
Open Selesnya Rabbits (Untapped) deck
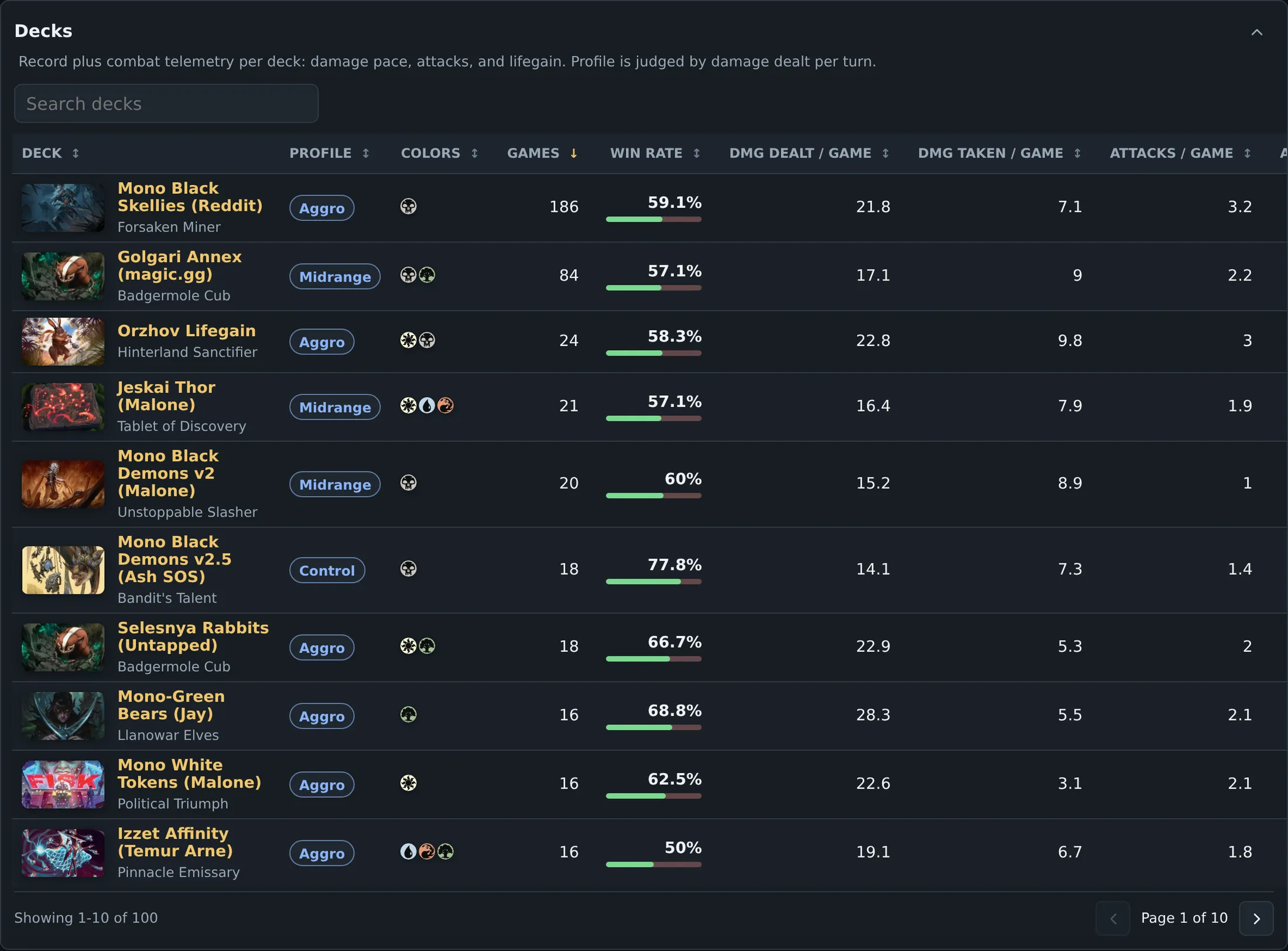pyautogui.click(x=193, y=637)
